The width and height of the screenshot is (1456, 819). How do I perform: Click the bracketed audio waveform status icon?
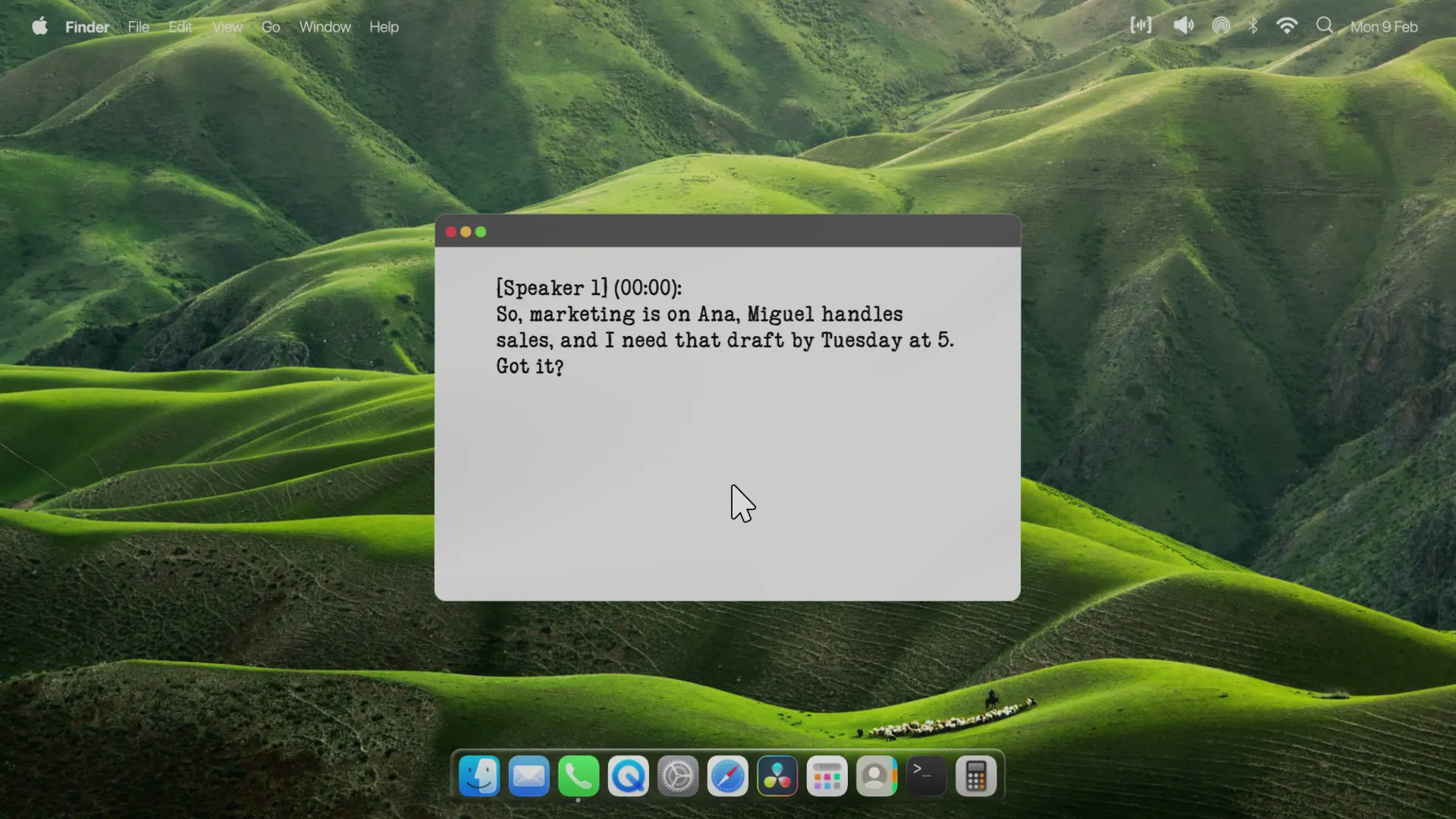coord(1141,26)
